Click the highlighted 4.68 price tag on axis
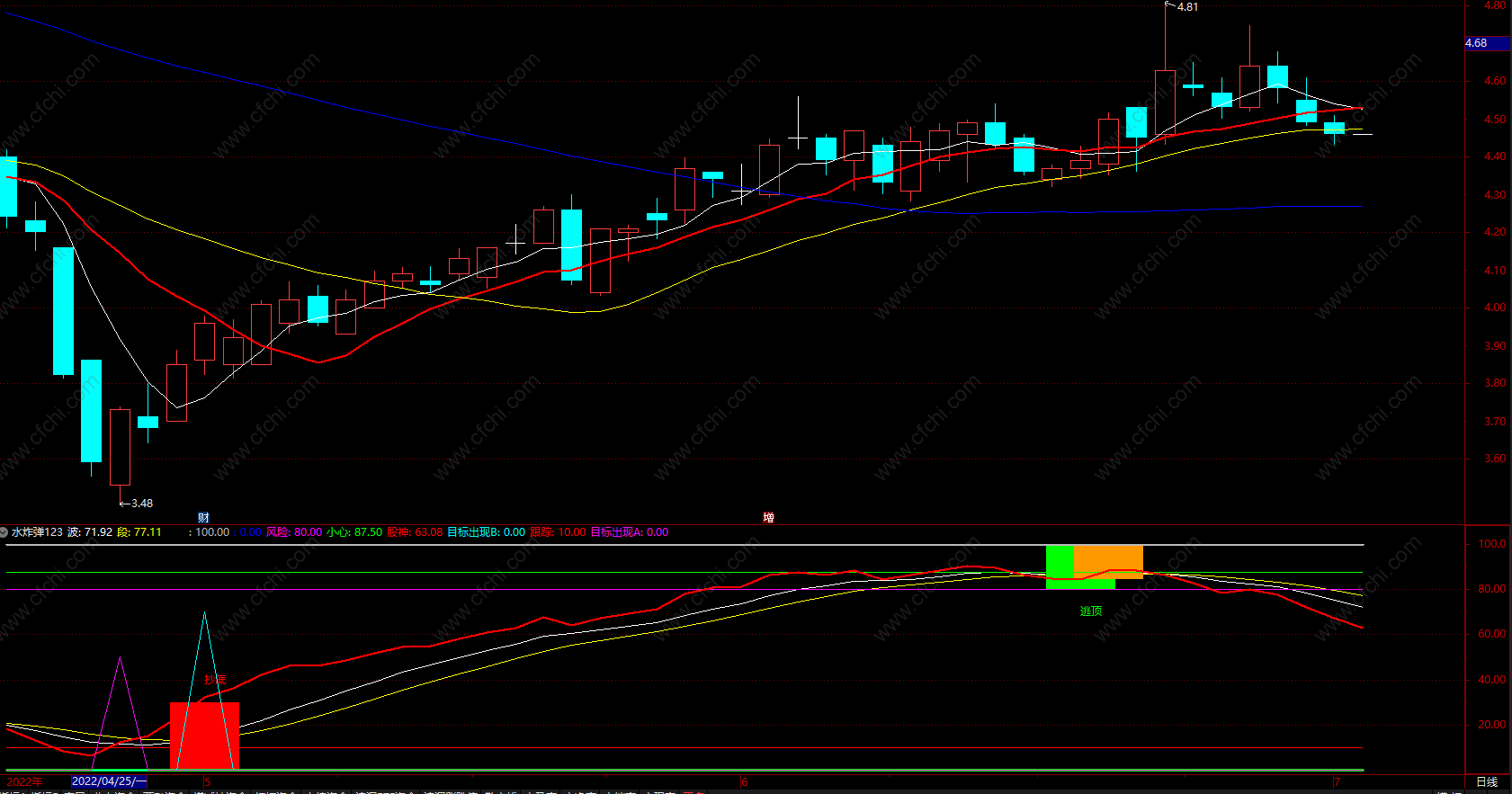The width and height of the screenshot is (1512, 794). pyautogui.click(x=1488, y=43)
